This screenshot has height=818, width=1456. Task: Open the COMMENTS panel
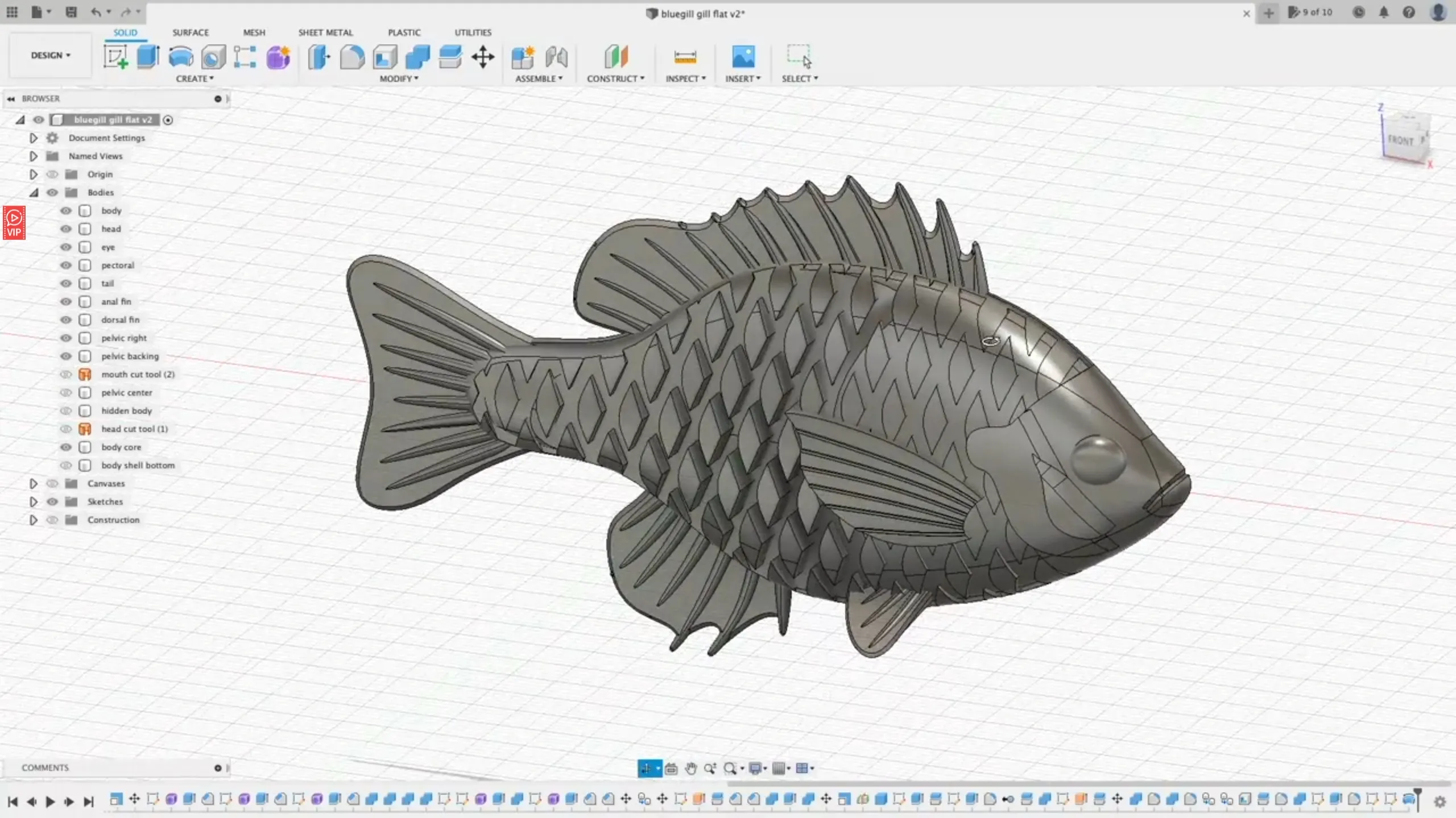[x=45, y=767]
